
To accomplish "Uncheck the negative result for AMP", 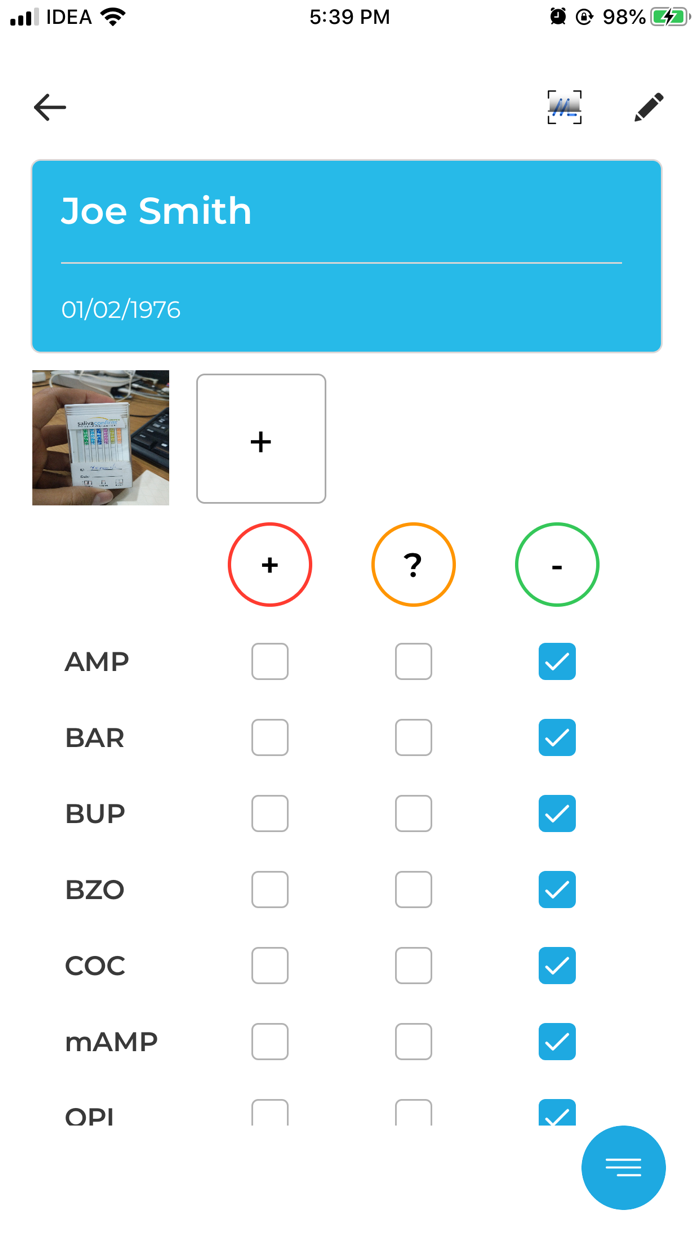I will 557,661.
